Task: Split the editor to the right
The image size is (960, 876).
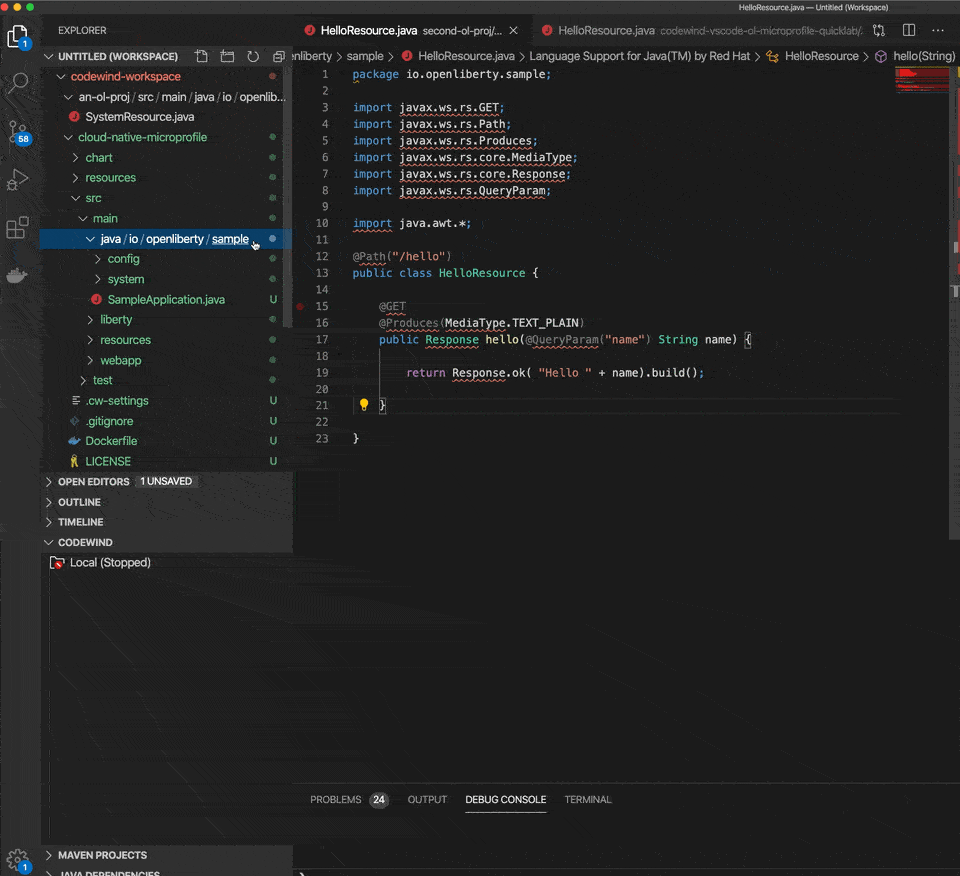Action: 909,31
